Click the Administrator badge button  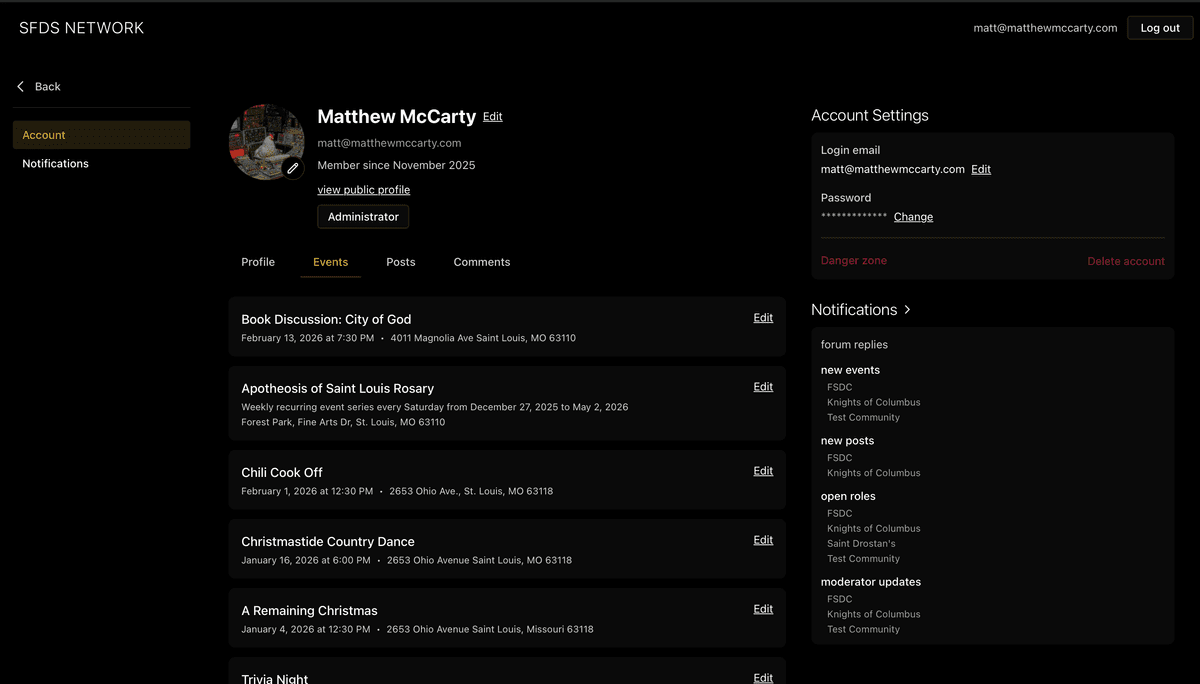tap(363, 217)
